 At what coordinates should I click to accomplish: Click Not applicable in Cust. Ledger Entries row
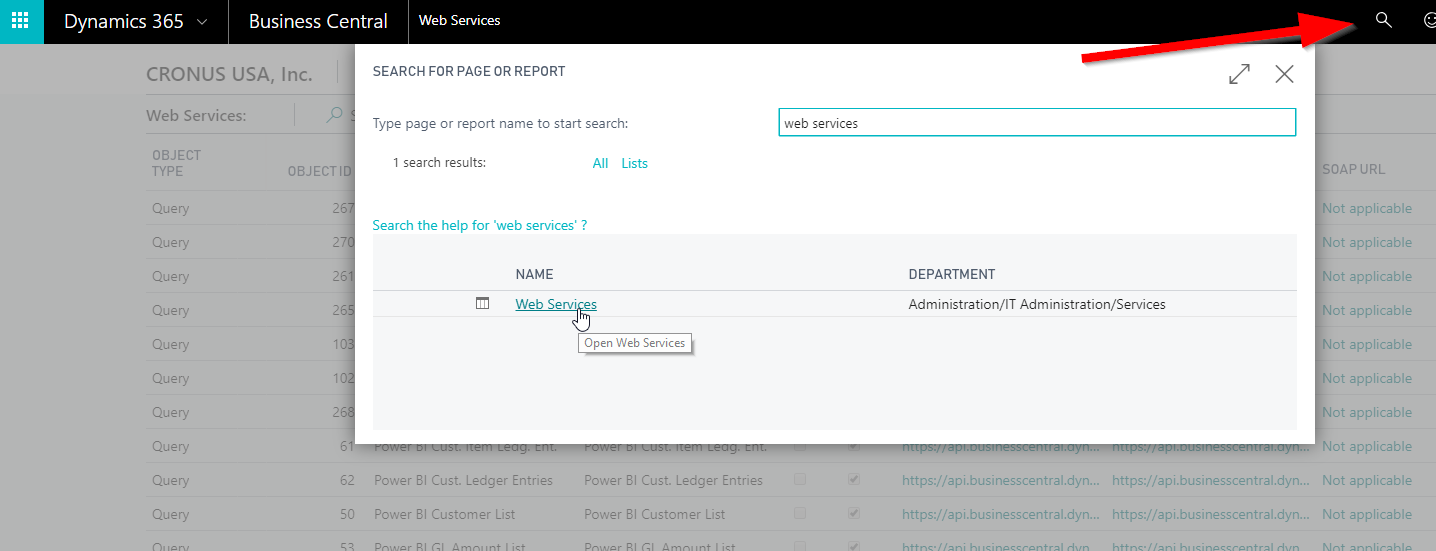[x=1367, y=480]
